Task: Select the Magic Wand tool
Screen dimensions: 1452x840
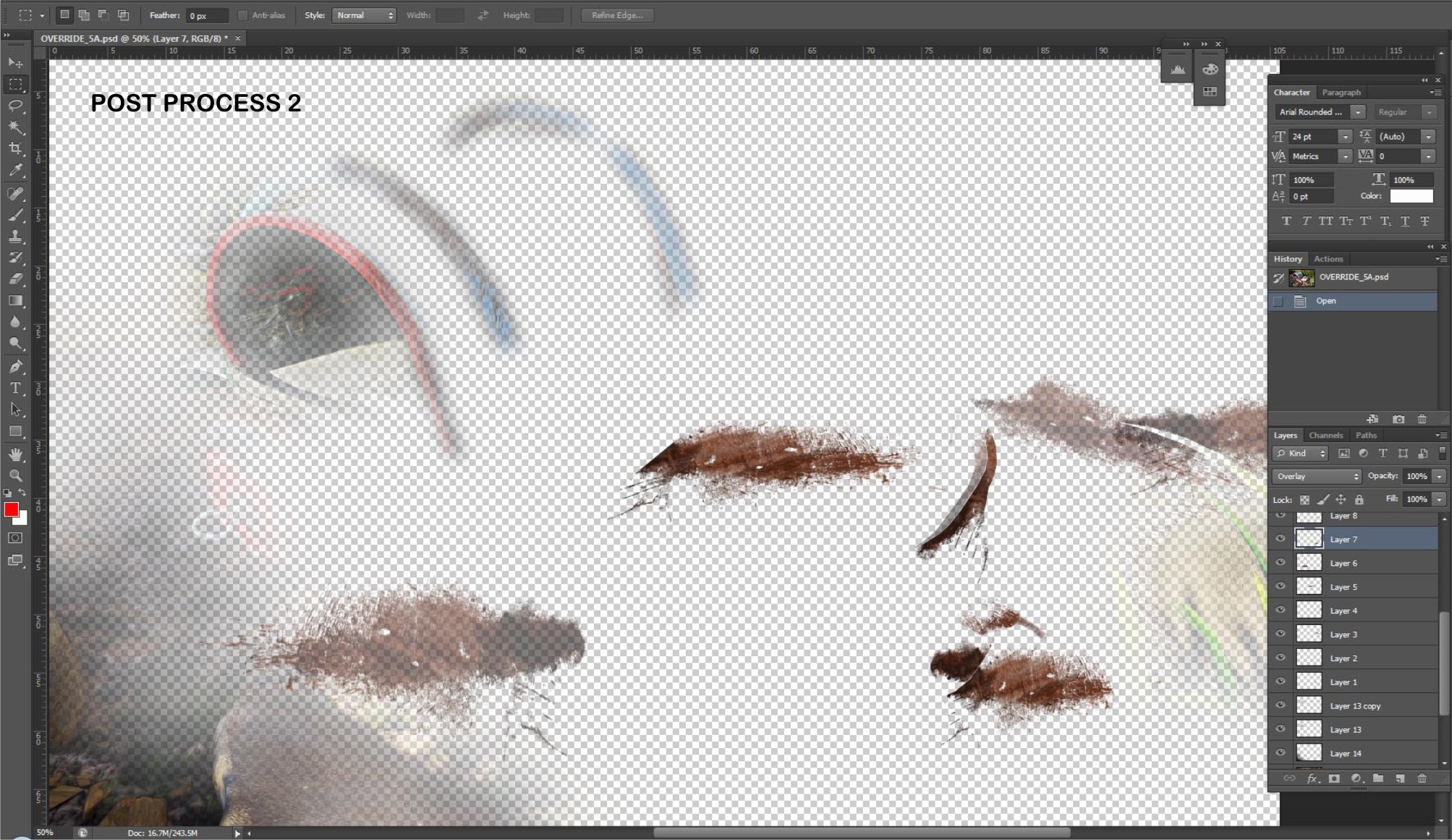Action: 15,127
